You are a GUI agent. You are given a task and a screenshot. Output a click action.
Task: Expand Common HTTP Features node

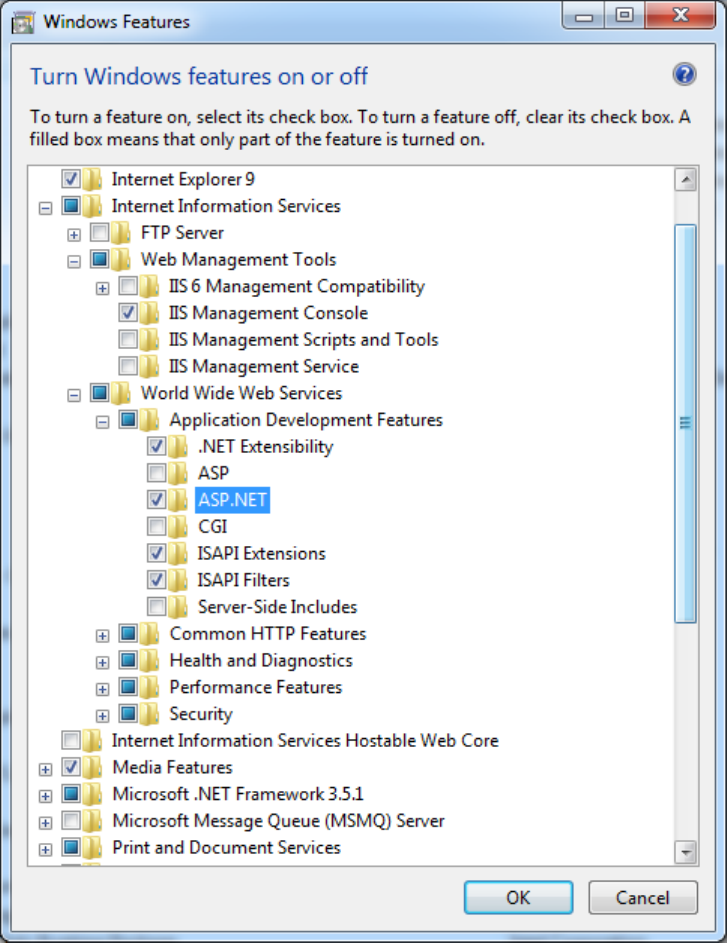pyautogui.click(x=103, y=636)
